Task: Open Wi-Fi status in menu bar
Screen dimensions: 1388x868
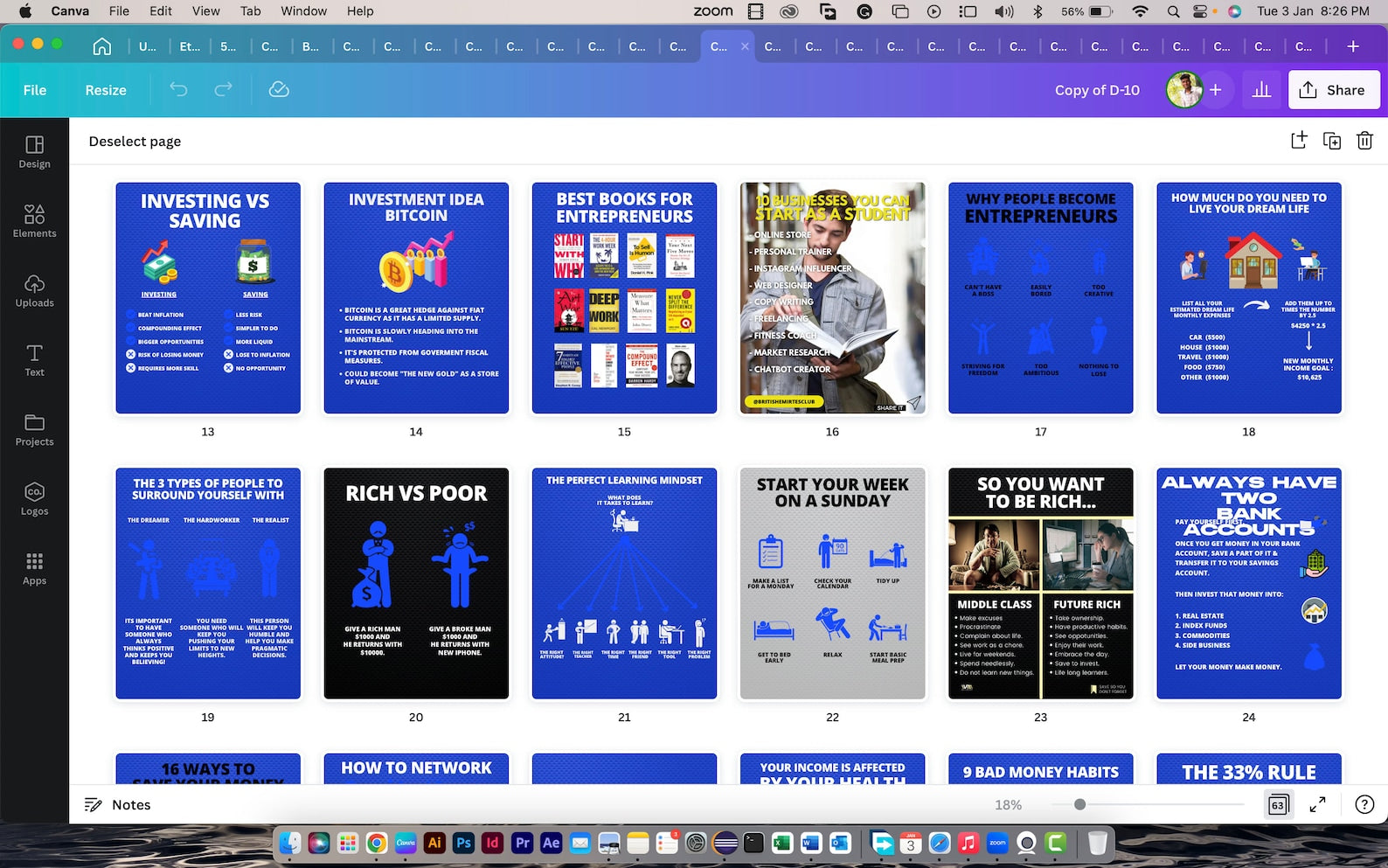Action: pos(1140,11)
